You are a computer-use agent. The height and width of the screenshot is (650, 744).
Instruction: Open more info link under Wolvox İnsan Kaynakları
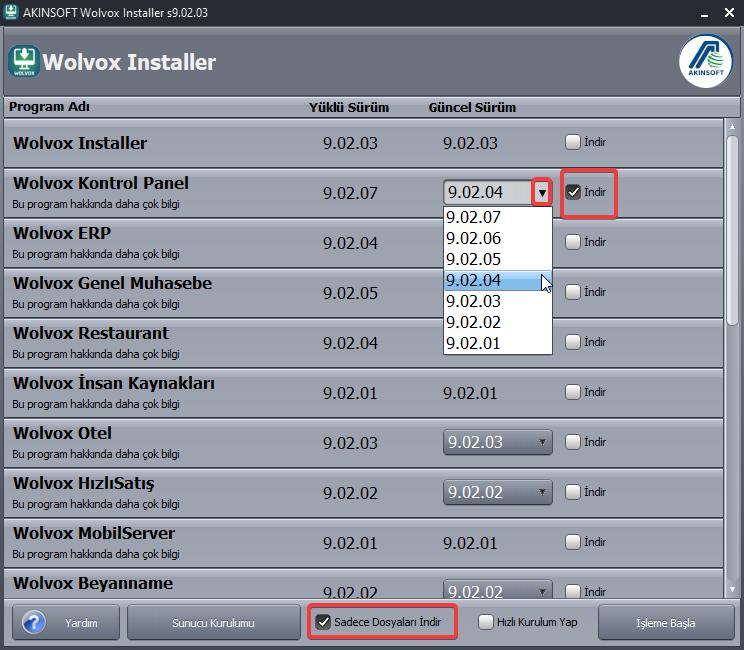click(x=96, y=404)
